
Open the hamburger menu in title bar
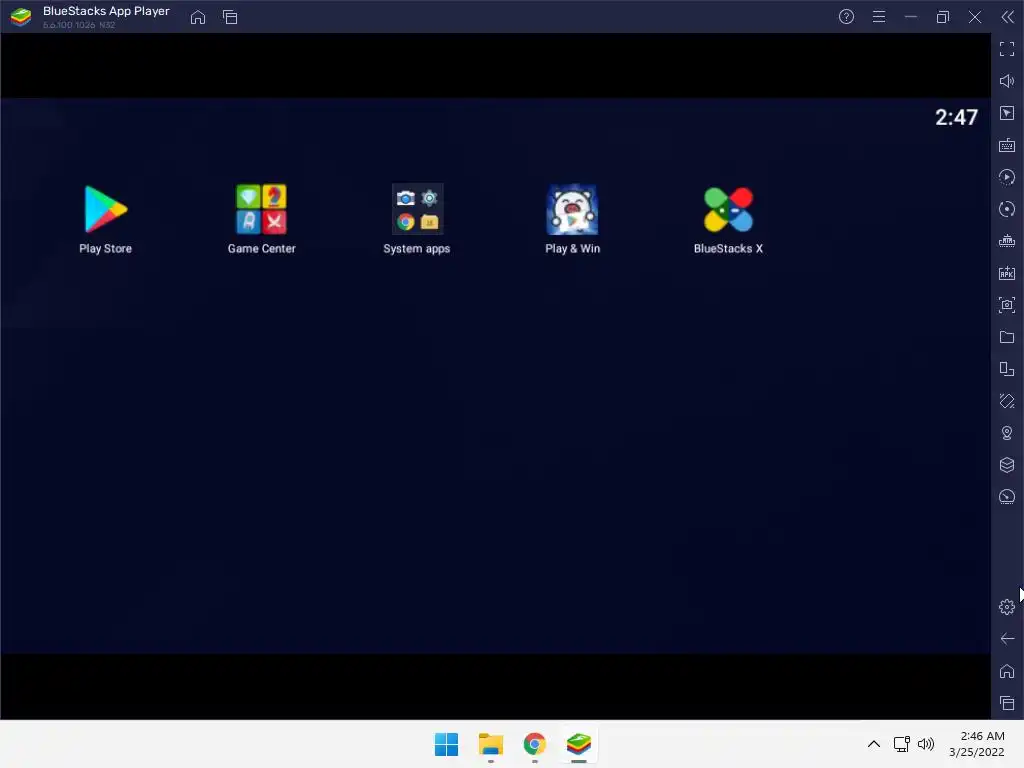(879, 17)
